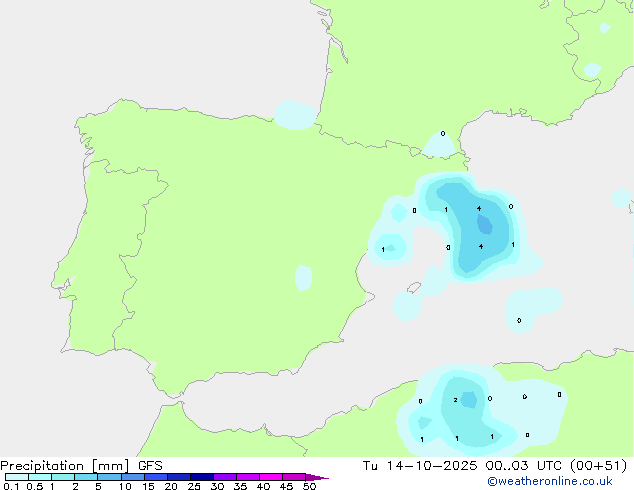This screenshot has height=490, width=634.
Task: Choose the 25 to 30 mm dark blue swatch
Action: [202, 477]
